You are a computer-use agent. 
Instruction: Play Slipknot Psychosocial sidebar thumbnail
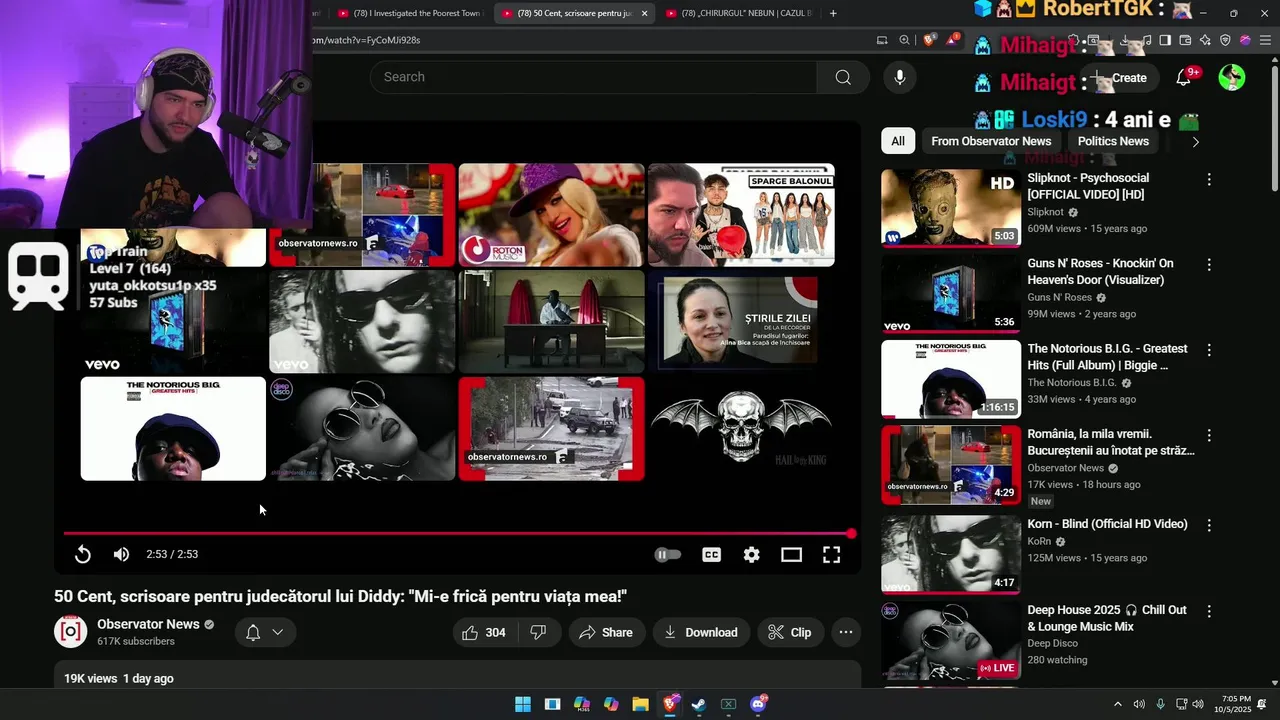(951, 208)
